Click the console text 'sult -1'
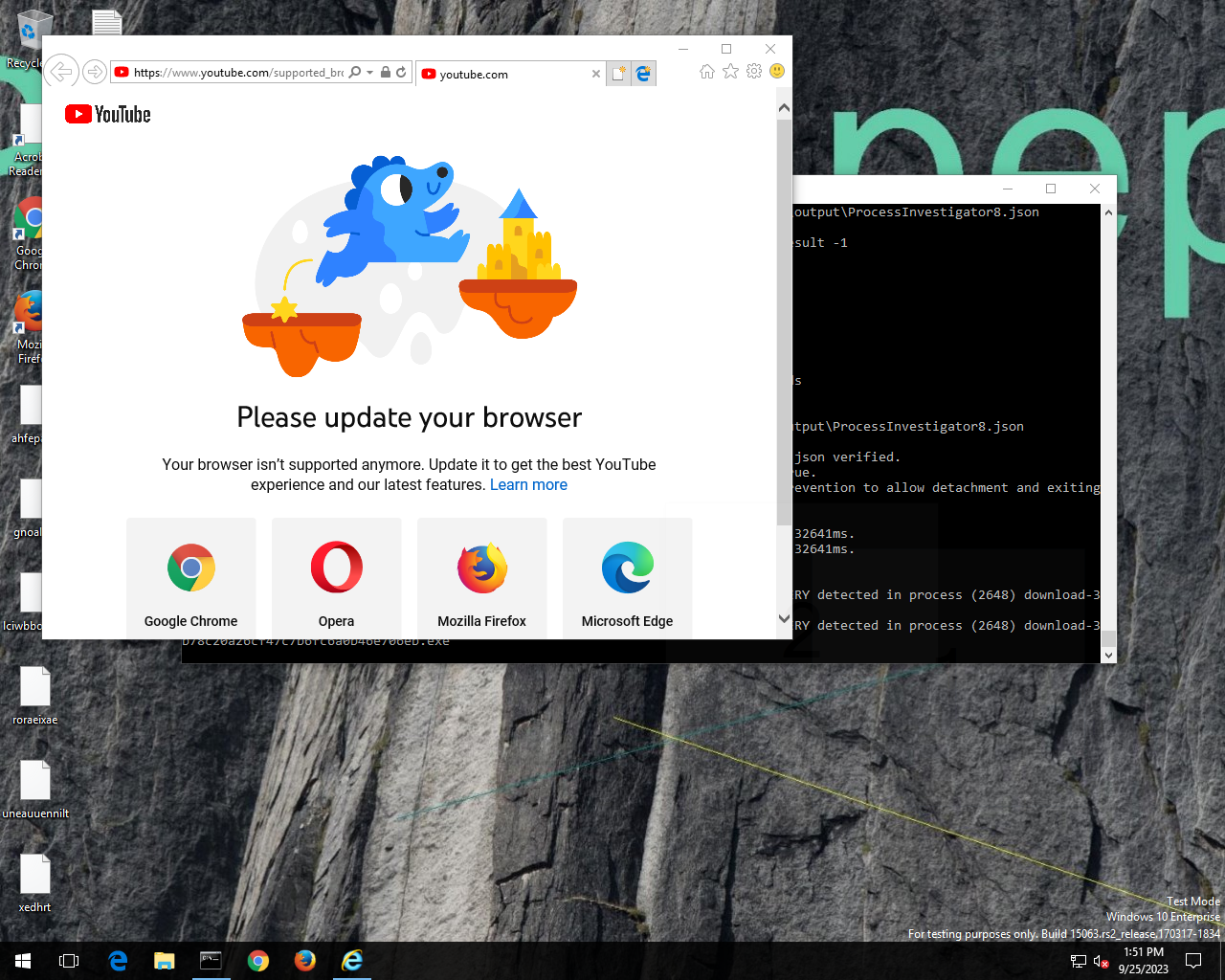1225x980 pixels. (821, 243)
